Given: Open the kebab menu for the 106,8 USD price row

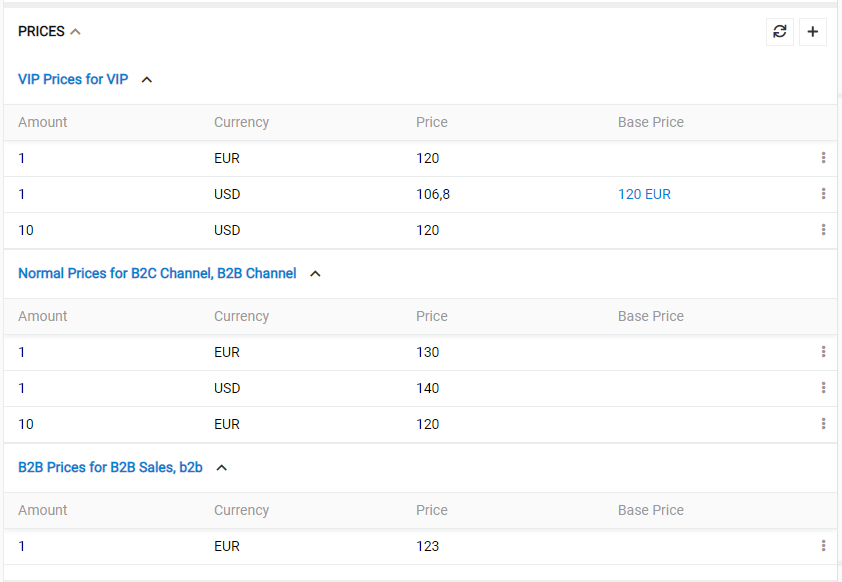Looking at the screenshot, I should 823,194.
